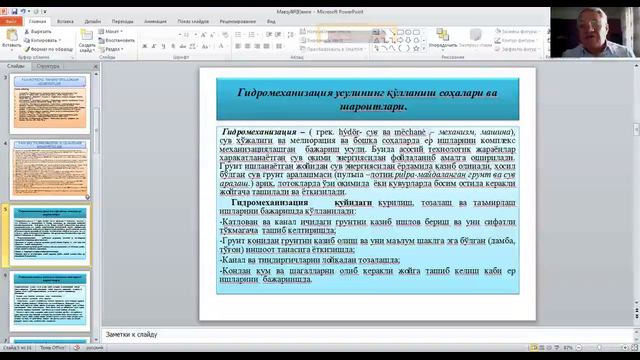Click zoom in plus button
640x360 pixels.
(625, 348)
